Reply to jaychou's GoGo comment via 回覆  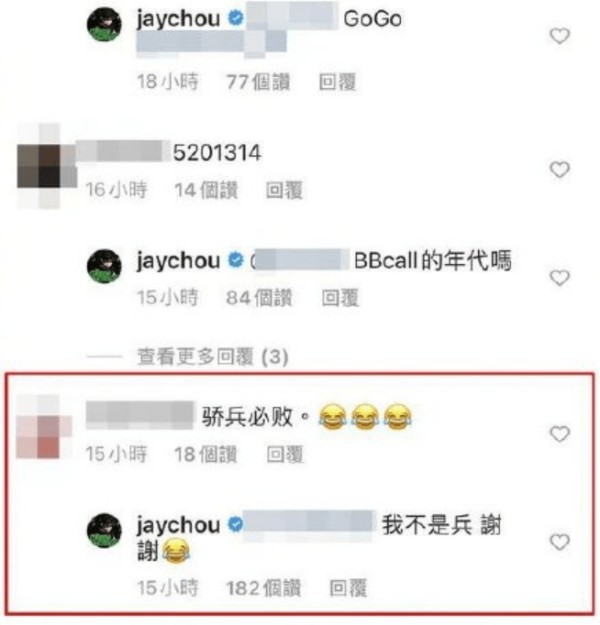(337, 83)
